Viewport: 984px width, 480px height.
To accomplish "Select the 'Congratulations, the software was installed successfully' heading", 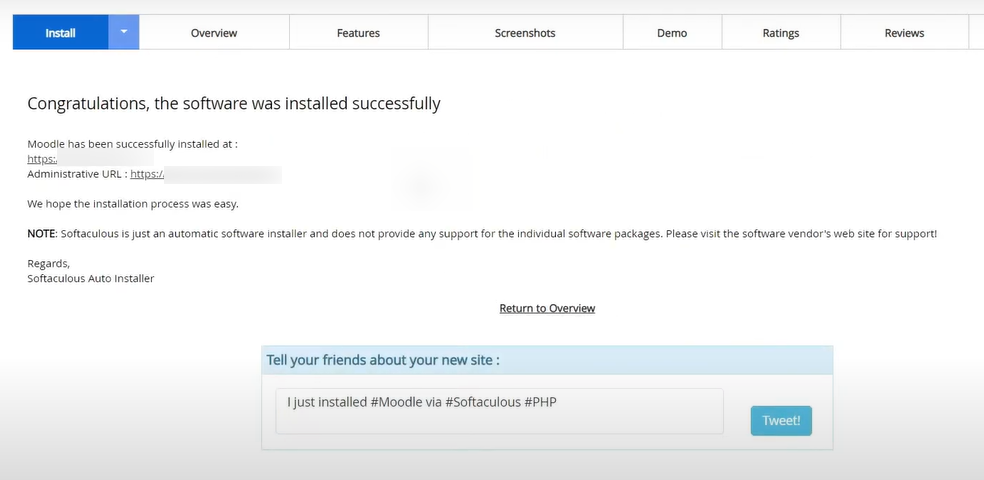I will pyautogui.click(x=233, y=104).
